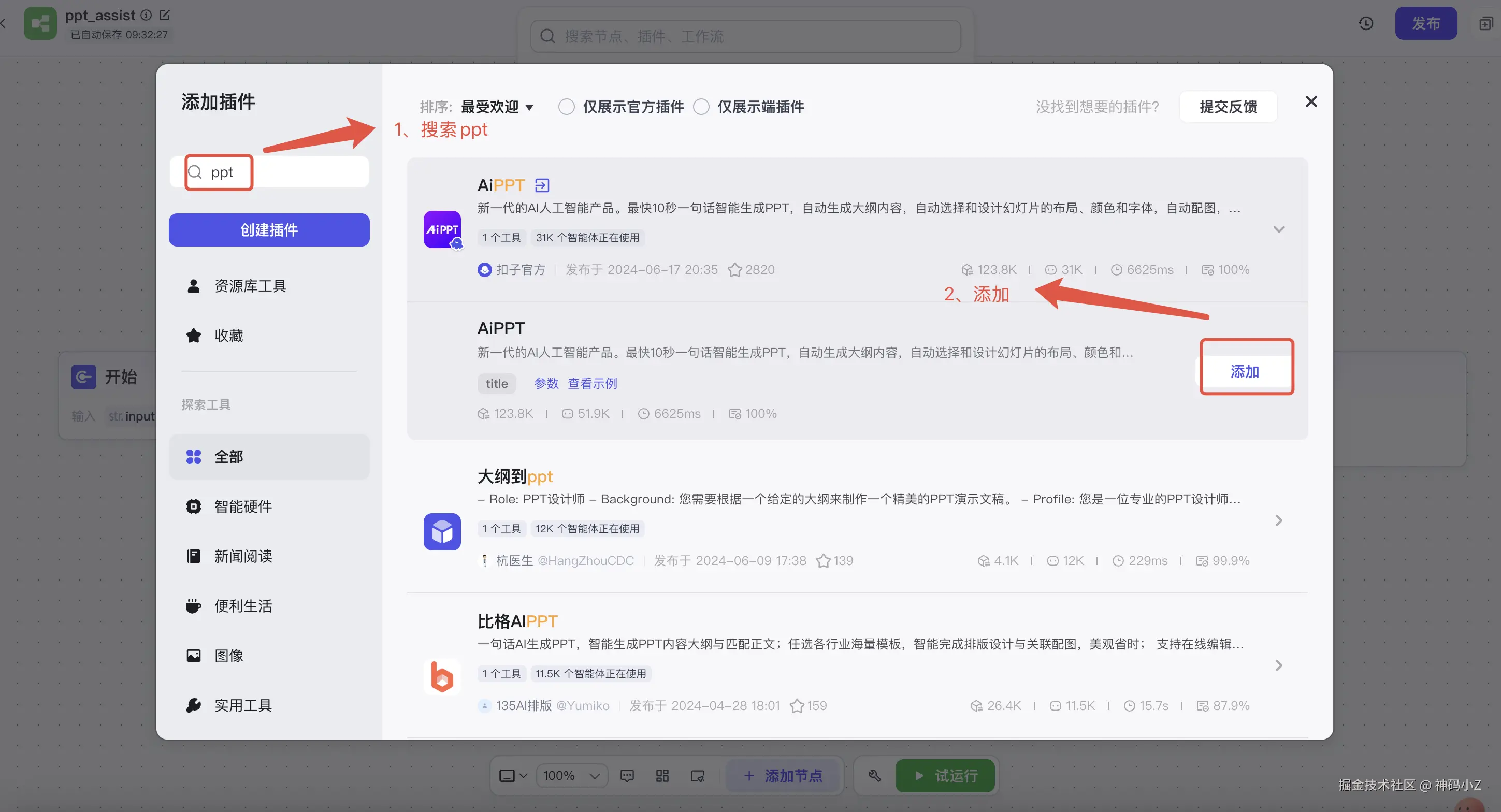The image size is (1501, 812).
Task: Click the 添加 button for AiPPT
Action: (x=1245, y=372)
